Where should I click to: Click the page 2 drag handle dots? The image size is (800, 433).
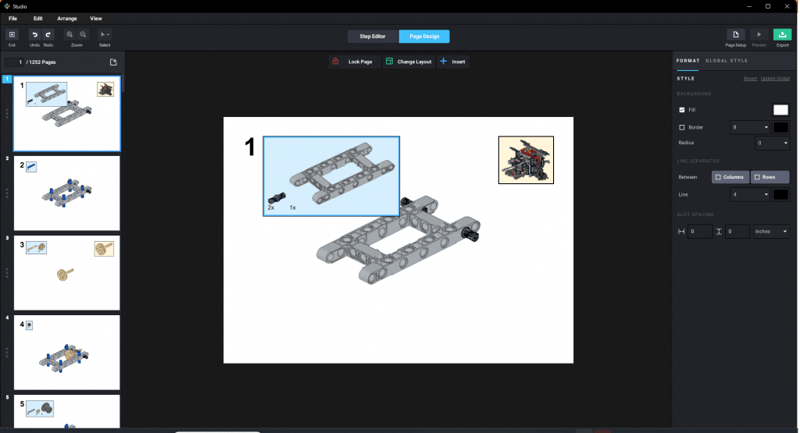coord(7,193)
